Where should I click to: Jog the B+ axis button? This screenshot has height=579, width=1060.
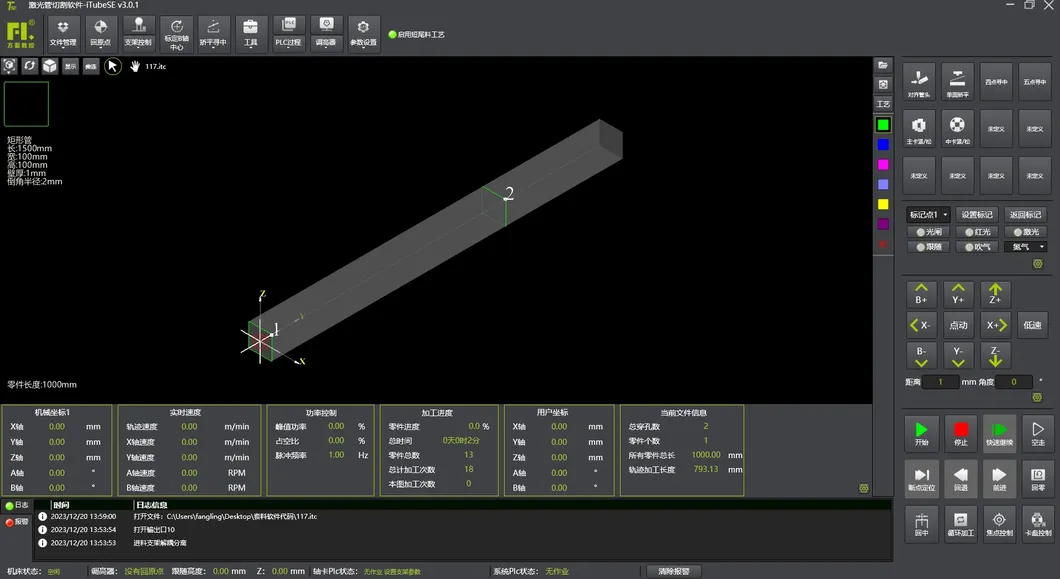[x=921, y=294]
